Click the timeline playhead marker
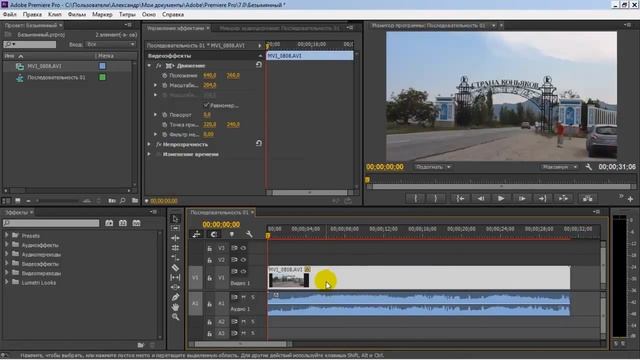Screen dimensions: 640x360 (268, 236)
